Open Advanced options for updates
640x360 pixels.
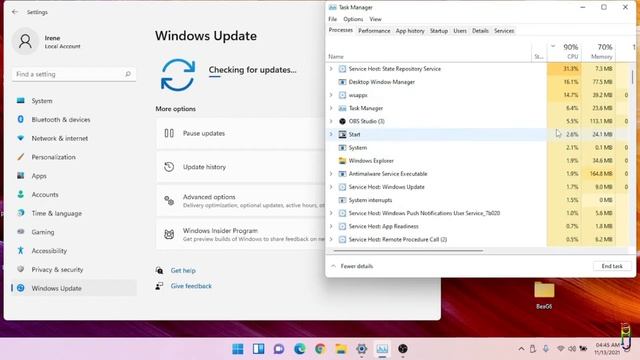[241, 201]
